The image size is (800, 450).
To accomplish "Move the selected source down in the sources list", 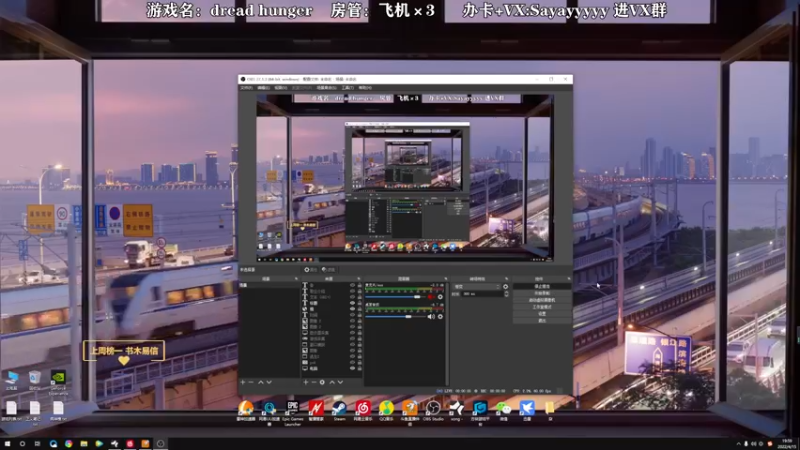I will point(340,382).
